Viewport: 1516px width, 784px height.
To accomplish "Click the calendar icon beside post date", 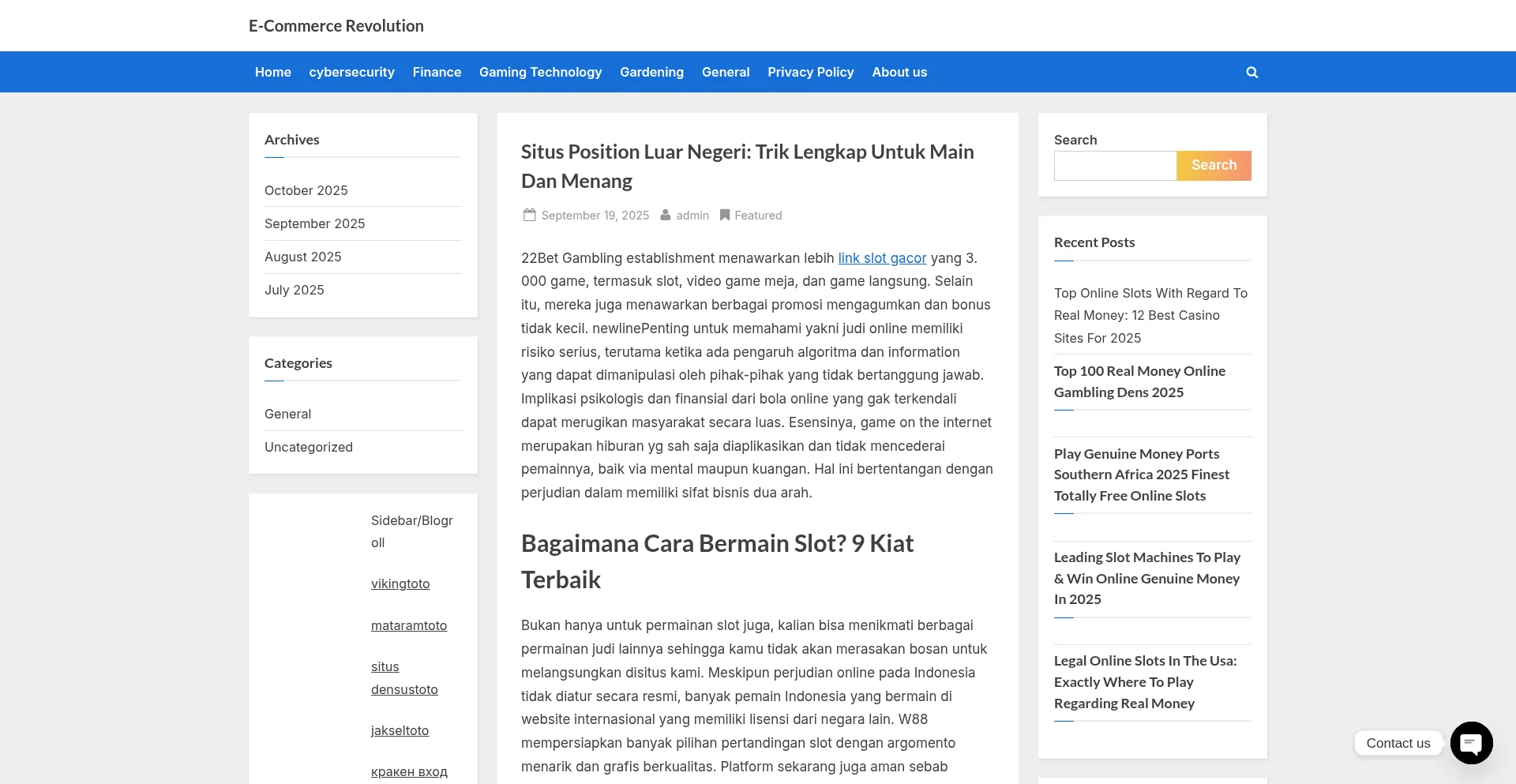I will pyautogui.click(x=529, y=215).
